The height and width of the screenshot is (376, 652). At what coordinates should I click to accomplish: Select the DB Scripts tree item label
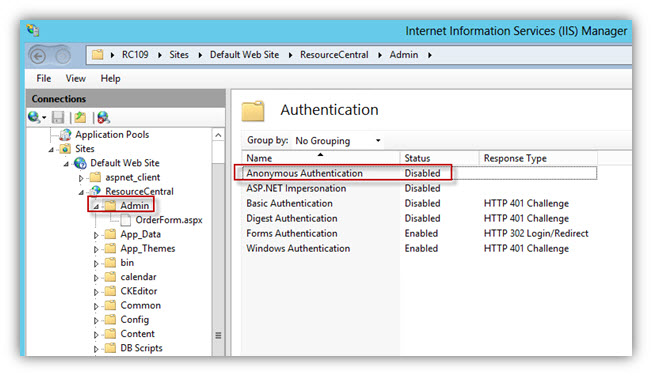pos(141,348)
